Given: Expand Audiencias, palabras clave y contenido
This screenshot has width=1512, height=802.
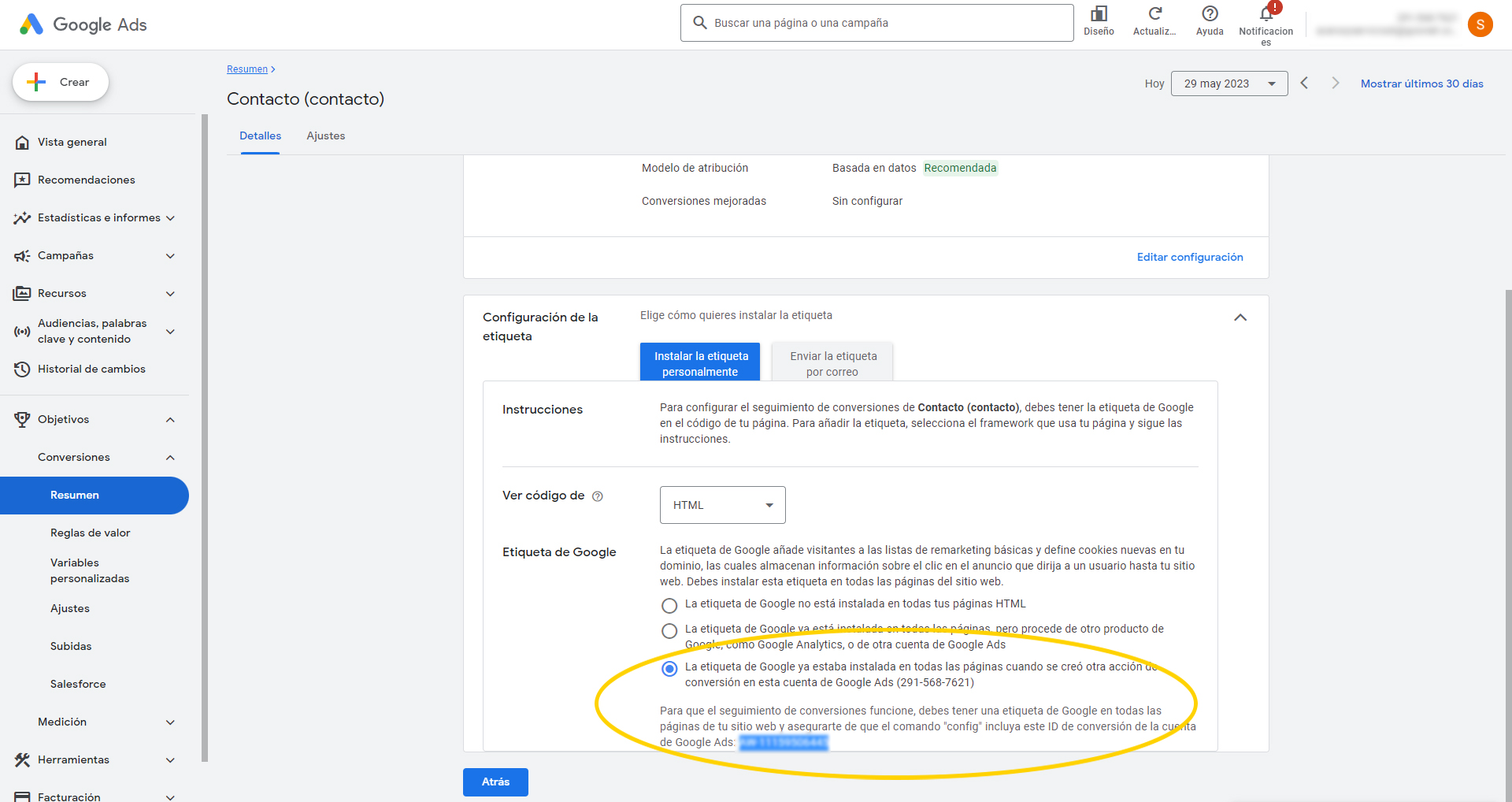Looking at the screenshot, I should 170,332.
